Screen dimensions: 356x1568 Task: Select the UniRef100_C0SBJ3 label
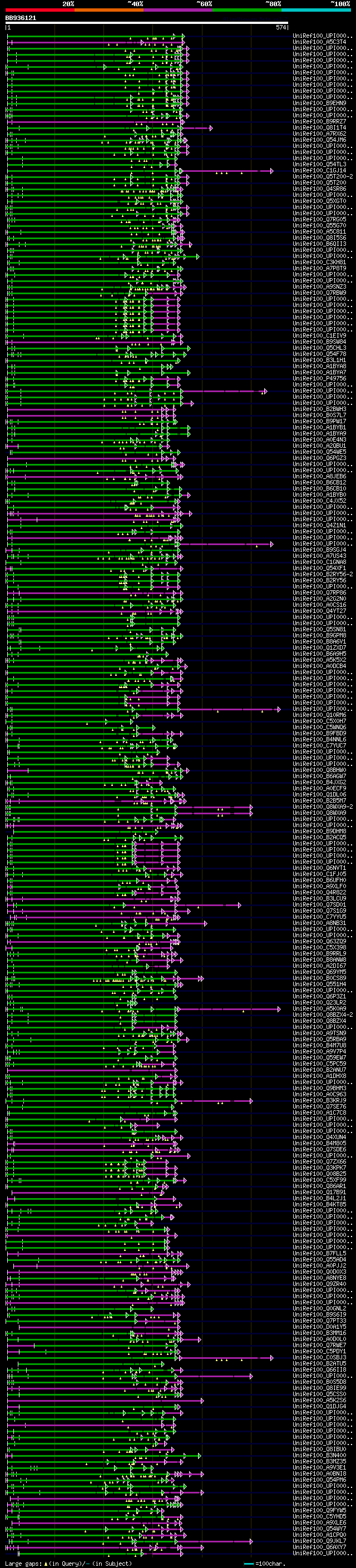(319, 1357)
